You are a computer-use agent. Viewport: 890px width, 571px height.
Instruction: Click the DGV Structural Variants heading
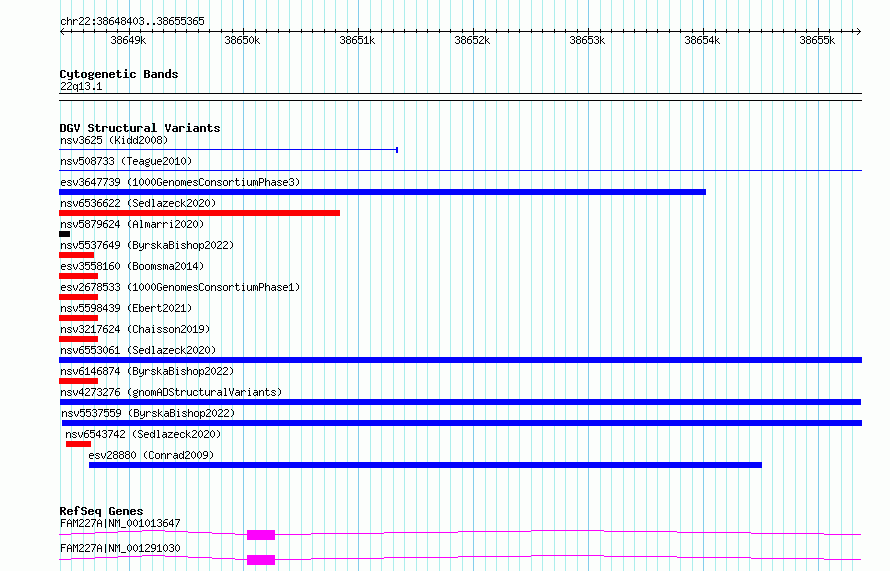click(x=140, y=128)
